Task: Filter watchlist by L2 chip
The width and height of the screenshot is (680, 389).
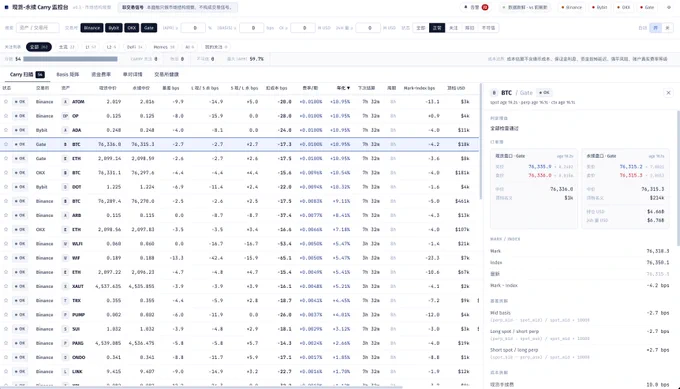Action: coord(111,47)
